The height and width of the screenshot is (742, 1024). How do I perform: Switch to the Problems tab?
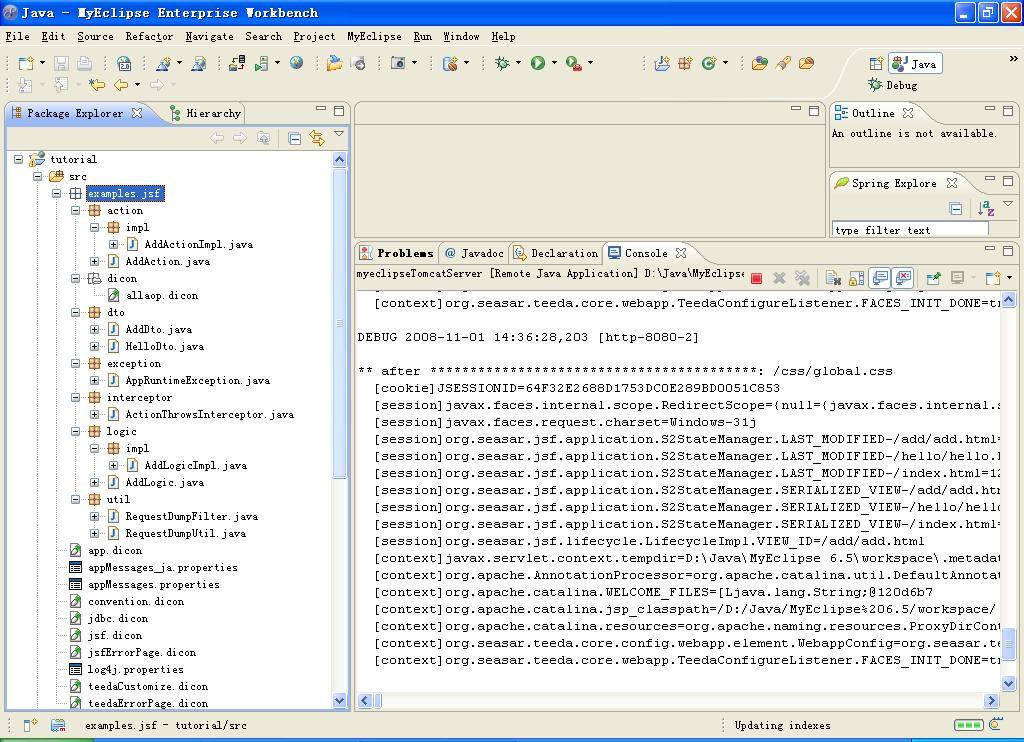tap(396, 253)
